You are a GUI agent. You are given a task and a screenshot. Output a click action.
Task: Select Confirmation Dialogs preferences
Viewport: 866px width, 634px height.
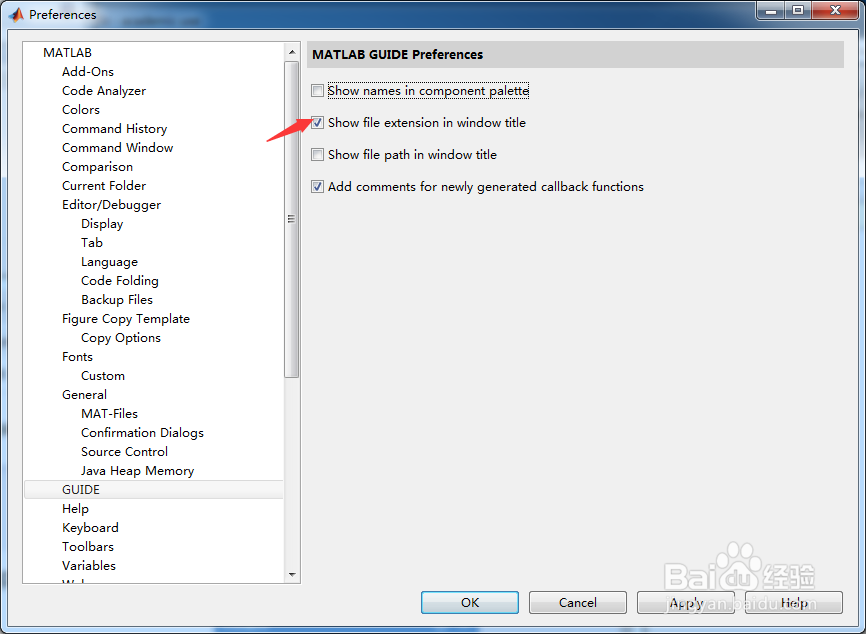coord(142,433)
